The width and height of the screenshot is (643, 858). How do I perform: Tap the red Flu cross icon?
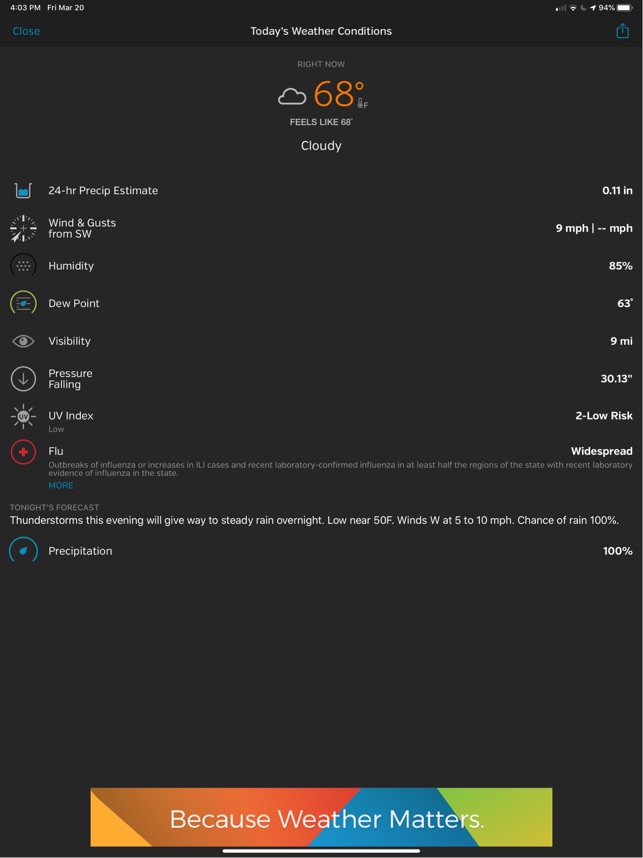point(23,452)
